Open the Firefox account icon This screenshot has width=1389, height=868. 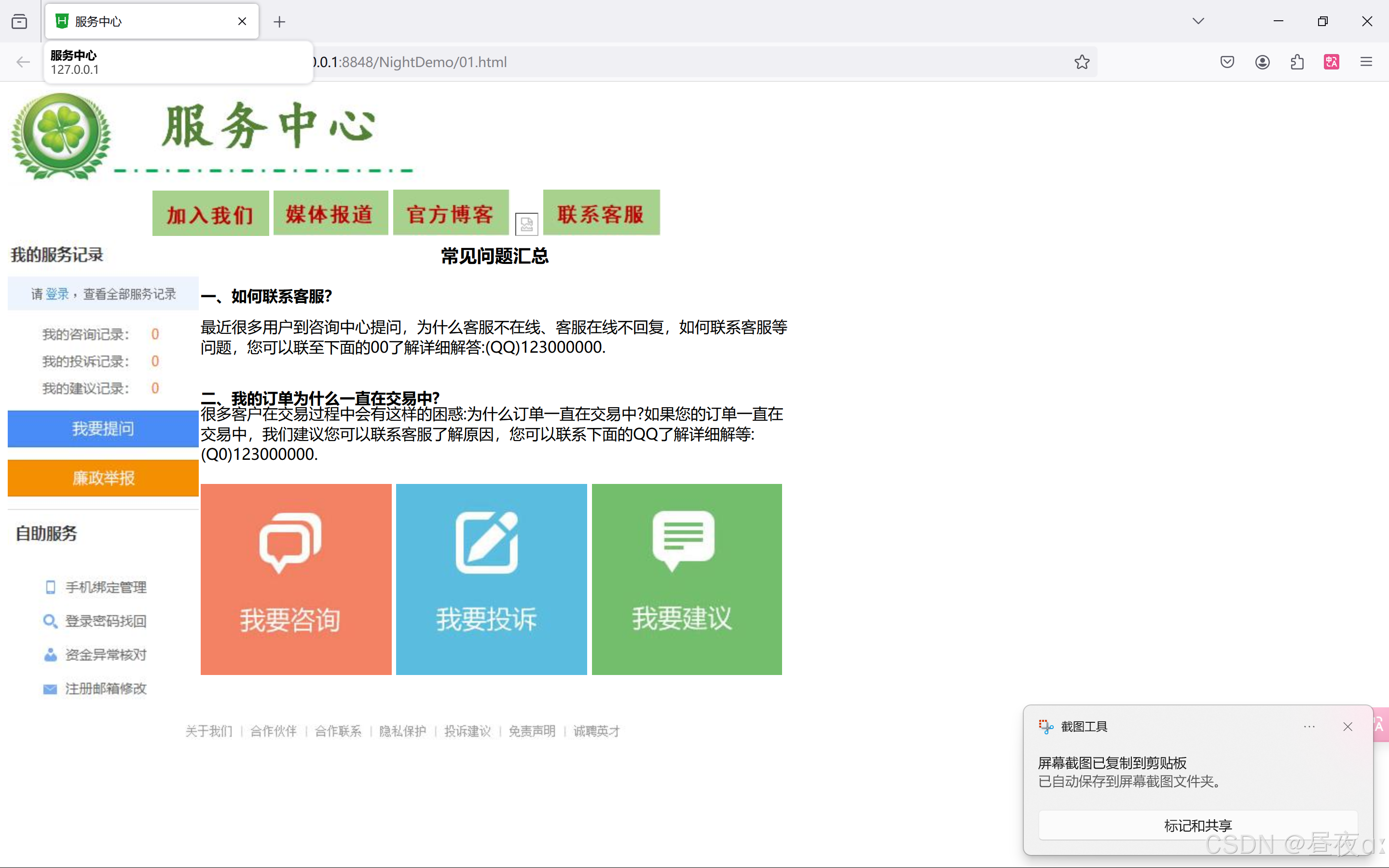(x=1262, y=62)
